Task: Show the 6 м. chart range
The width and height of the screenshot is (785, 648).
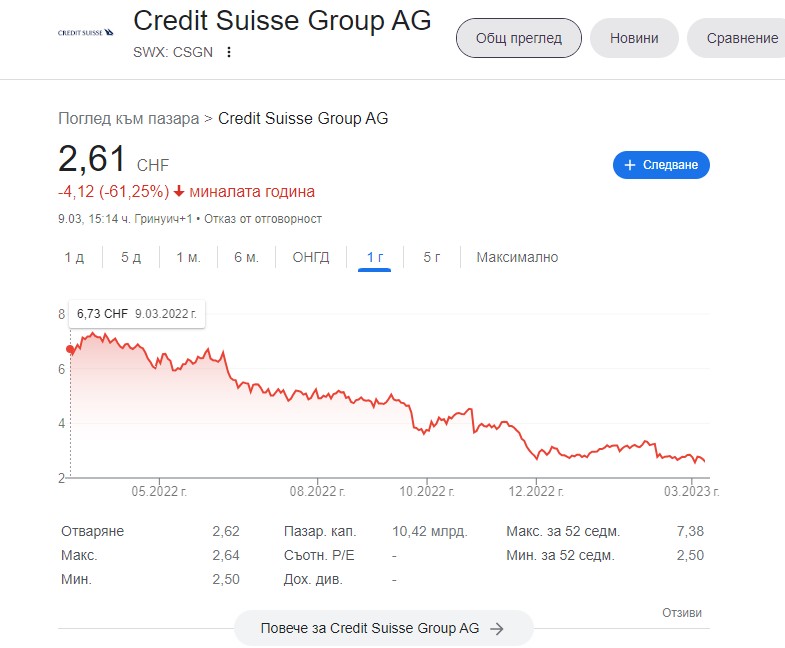Action: click(x=246, y=257)
